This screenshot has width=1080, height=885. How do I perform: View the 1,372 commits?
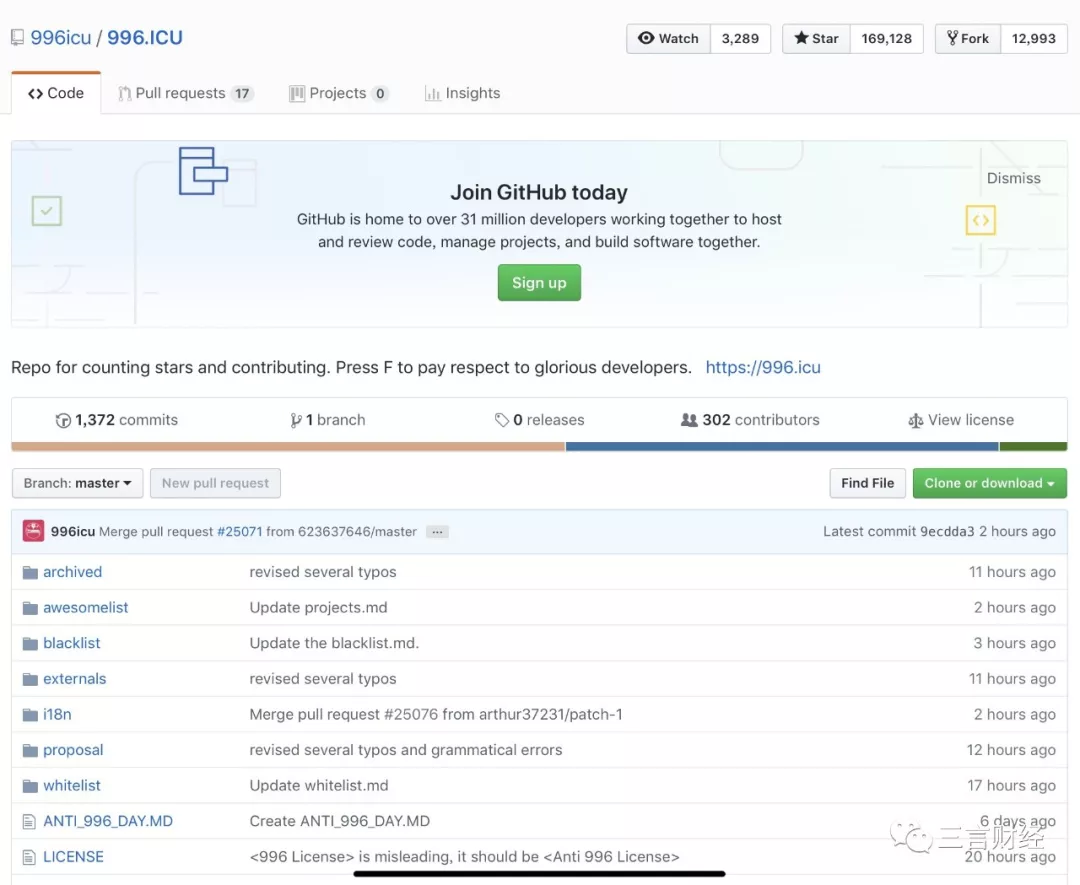116,420
